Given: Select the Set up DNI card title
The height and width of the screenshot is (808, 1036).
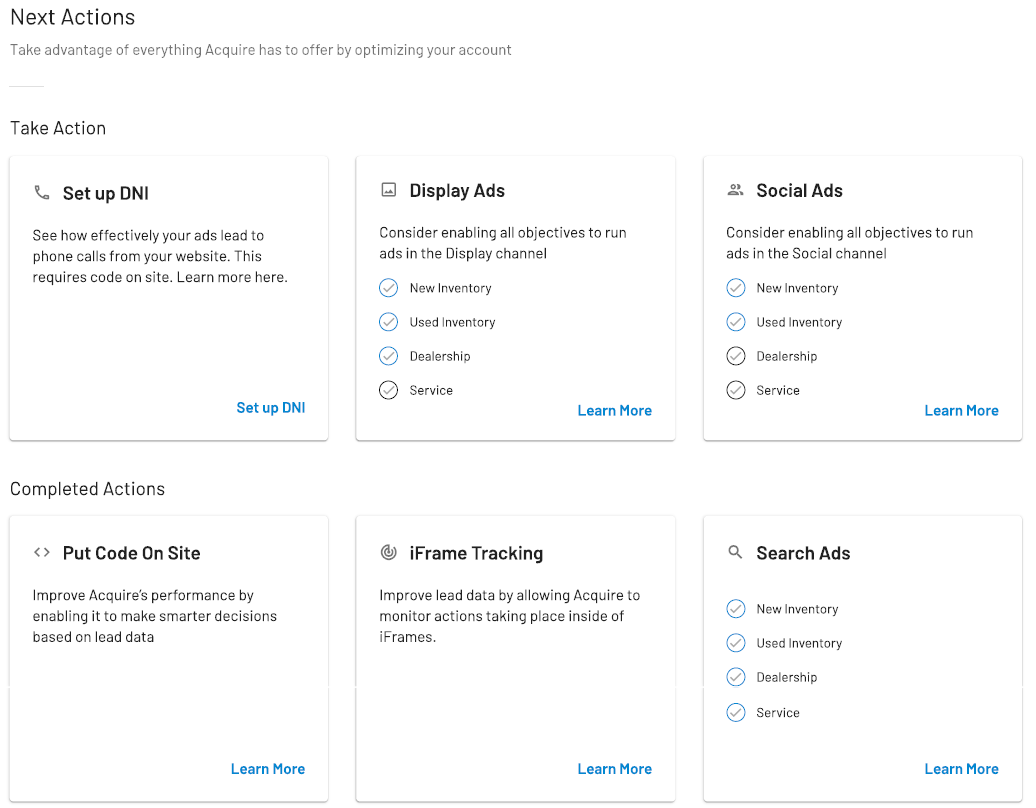Looking at the screenshot, I should pos(105,193).
